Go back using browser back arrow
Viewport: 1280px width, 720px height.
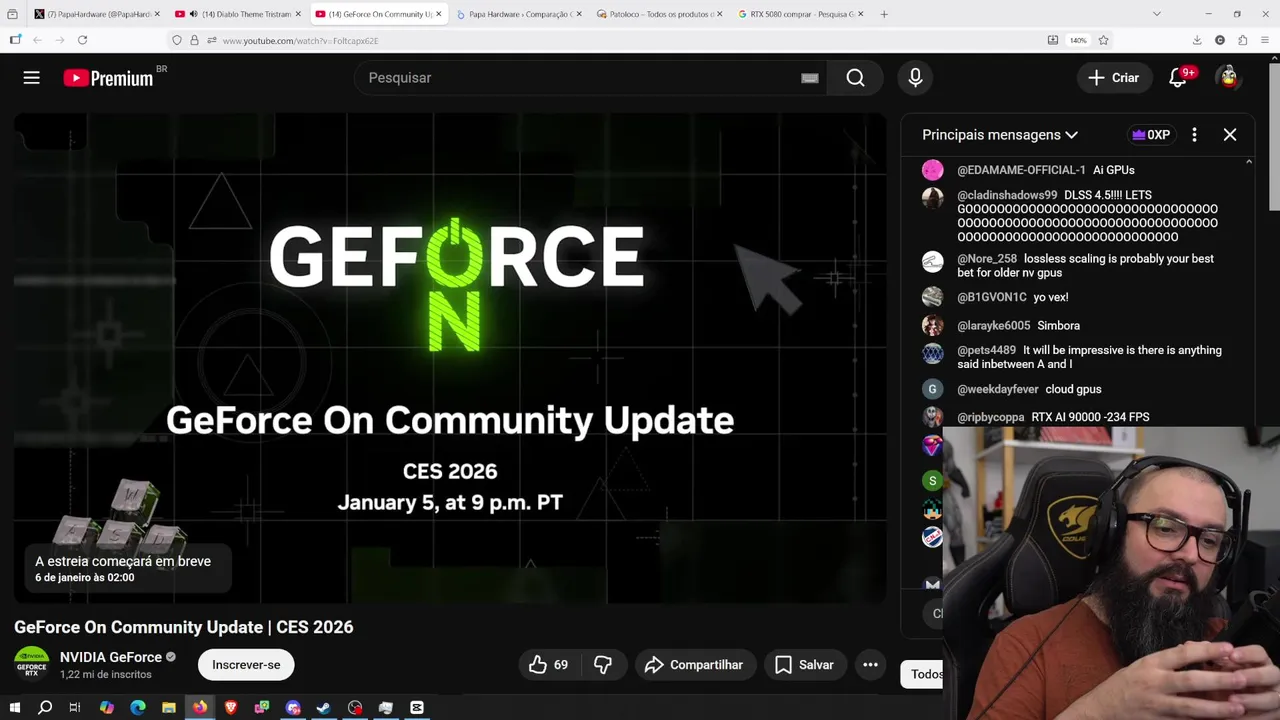click(37, 40)
